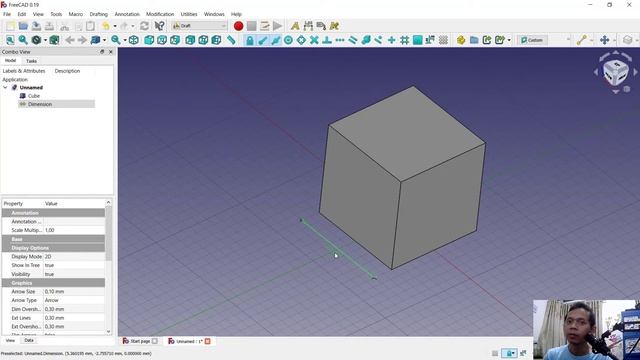This screenshot has height=360, width=640.
Task: Create a new document icon
Action: pyautogui.click(x=10, y=26)
